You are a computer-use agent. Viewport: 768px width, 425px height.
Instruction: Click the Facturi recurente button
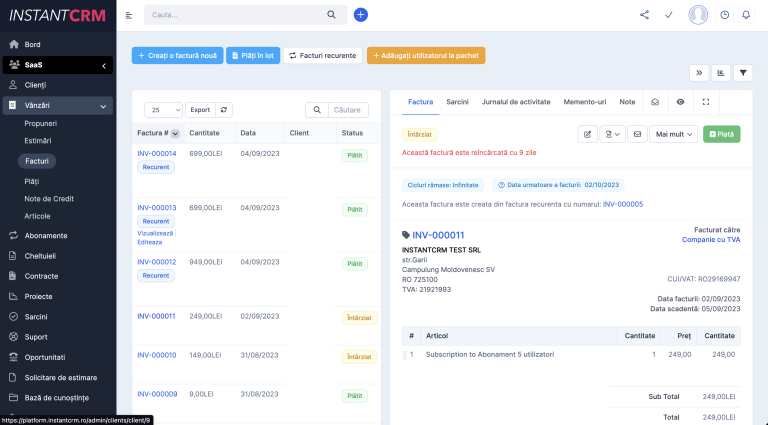[x=323, y=55]
